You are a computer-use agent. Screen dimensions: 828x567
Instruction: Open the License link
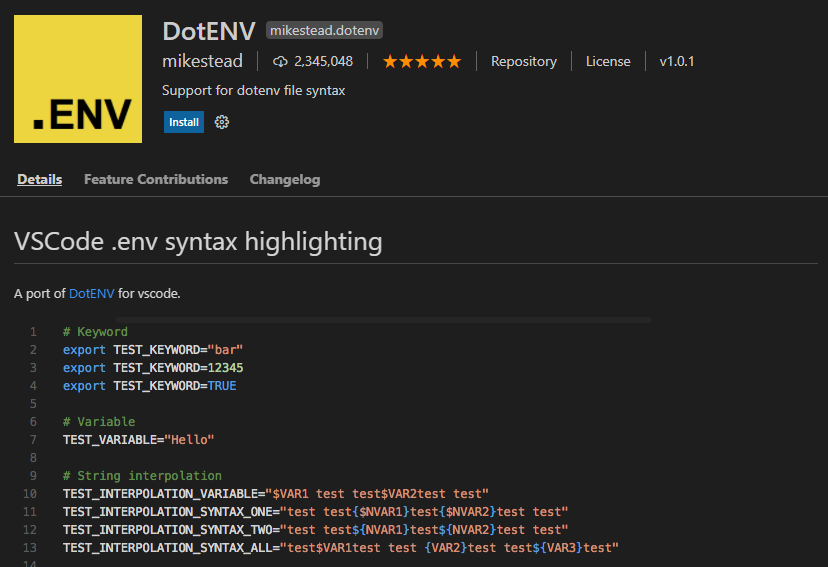click(608, 61)
